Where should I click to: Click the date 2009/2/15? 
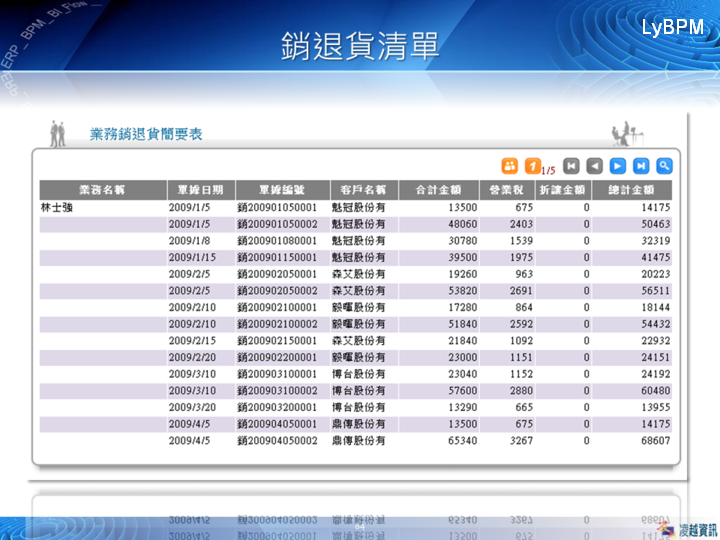click(192, 341)
